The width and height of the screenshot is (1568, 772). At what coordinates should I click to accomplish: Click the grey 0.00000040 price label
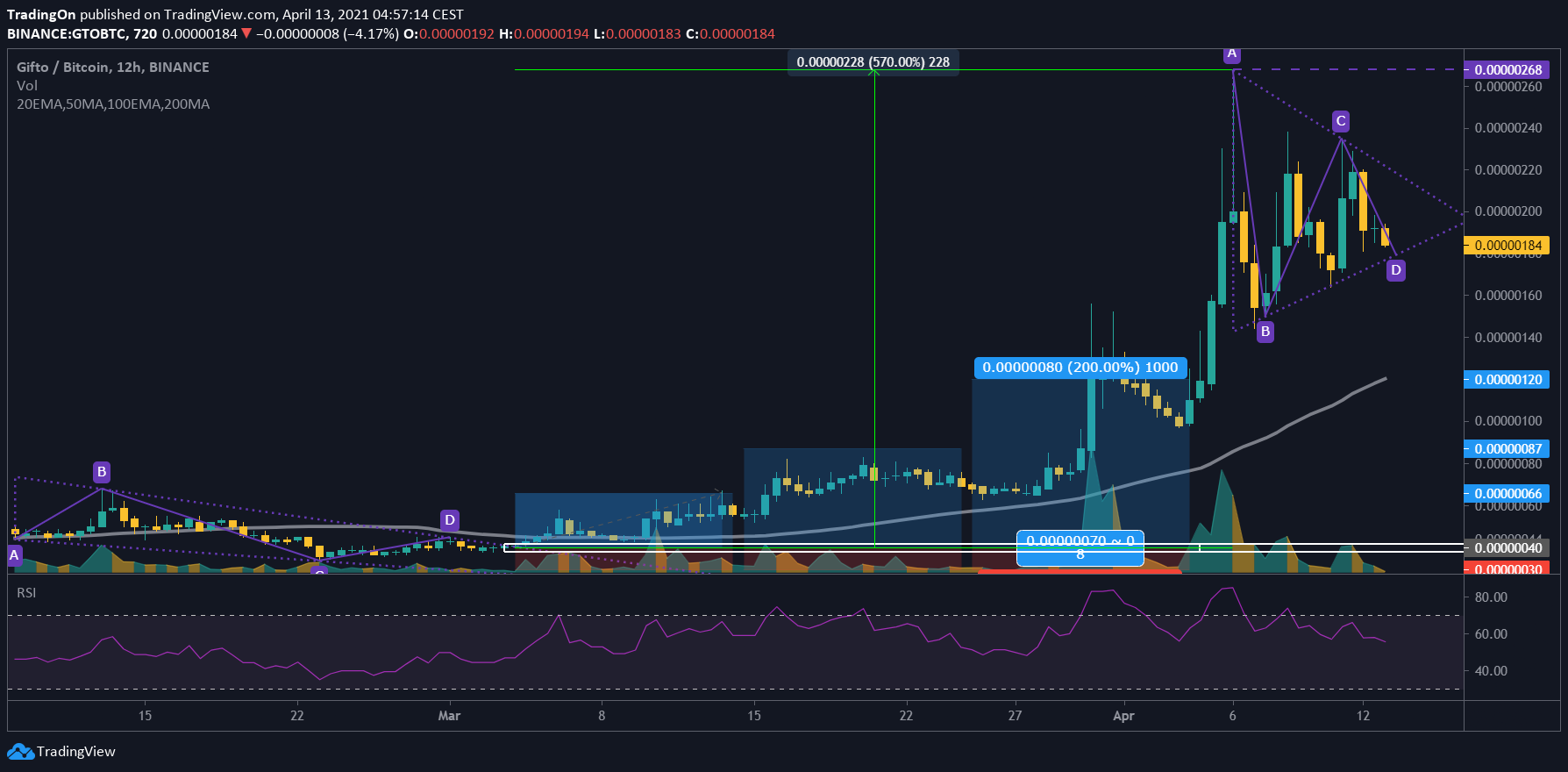click(1507, 548)
